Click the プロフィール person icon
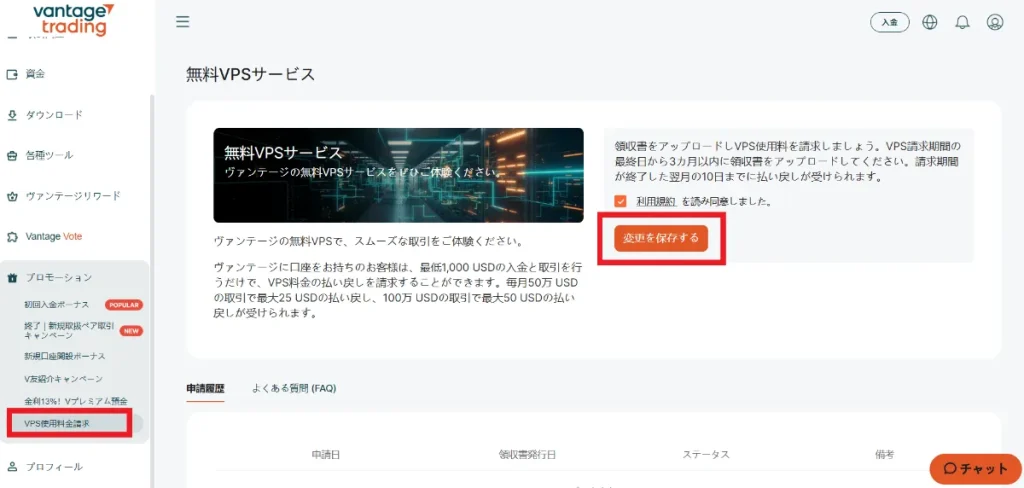 (x=12, y=466)
